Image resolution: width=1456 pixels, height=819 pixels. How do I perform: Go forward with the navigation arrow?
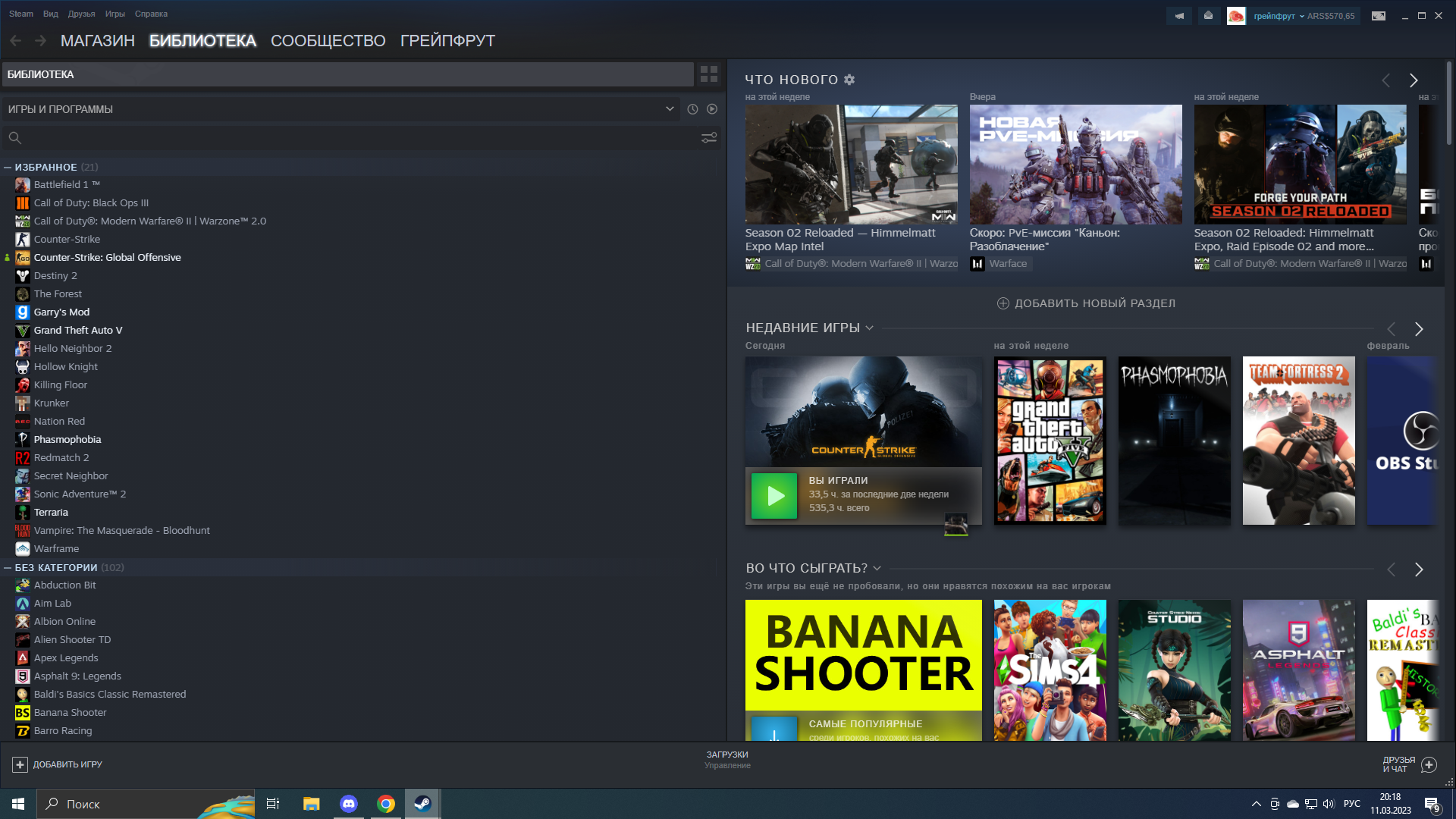point(41,41)
